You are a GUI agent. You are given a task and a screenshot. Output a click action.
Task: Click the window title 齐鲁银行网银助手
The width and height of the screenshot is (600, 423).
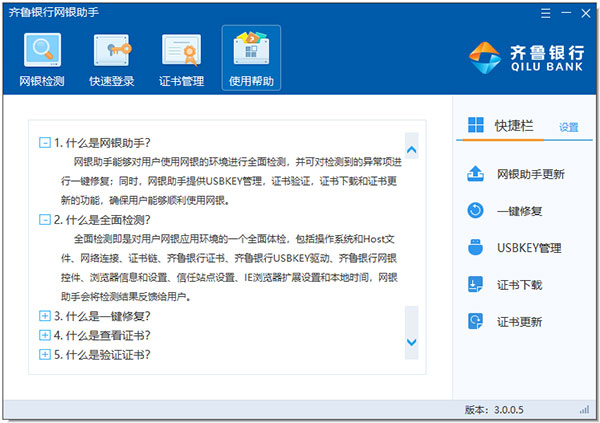(54, 12)
